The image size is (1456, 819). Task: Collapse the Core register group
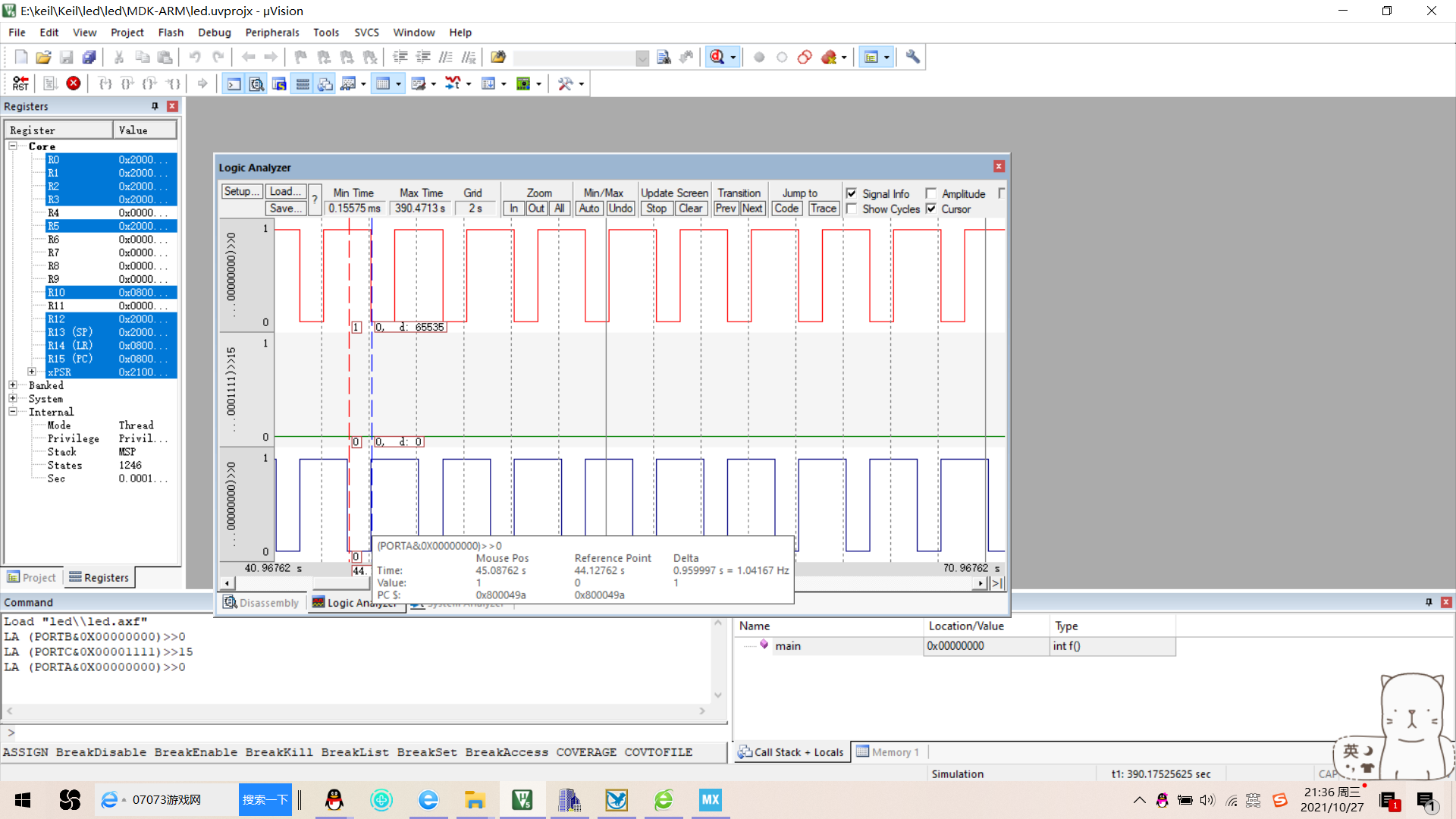click(13, 146)
